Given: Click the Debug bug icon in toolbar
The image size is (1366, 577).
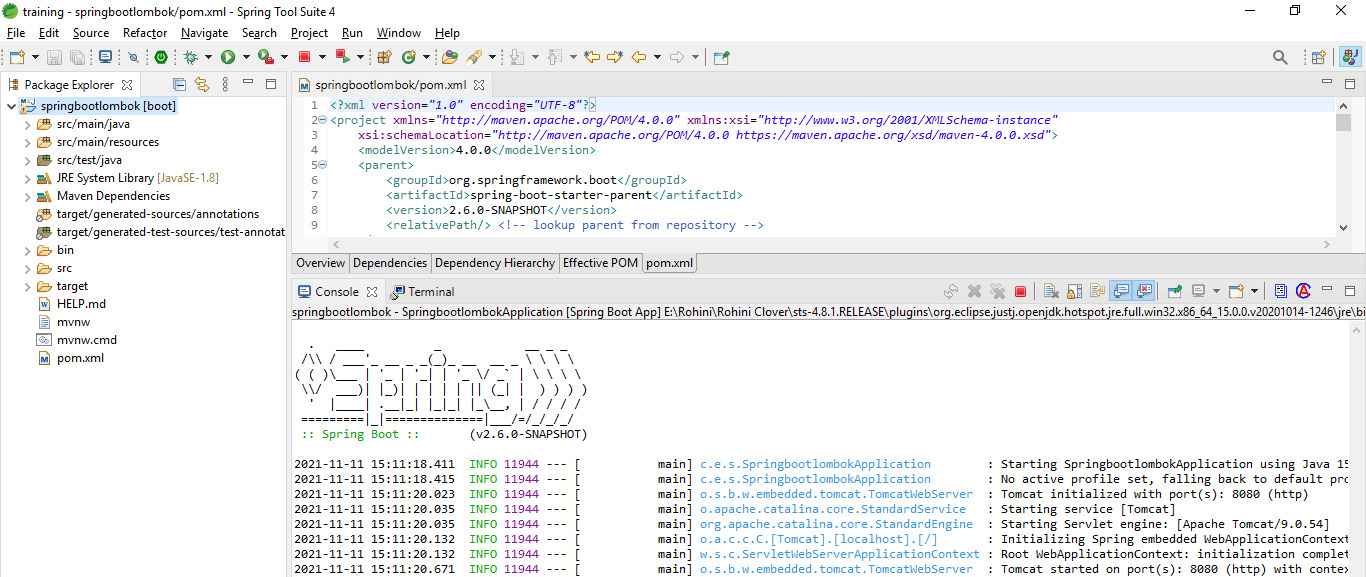Looking at the screenshot, I should (x=191, y=58).
